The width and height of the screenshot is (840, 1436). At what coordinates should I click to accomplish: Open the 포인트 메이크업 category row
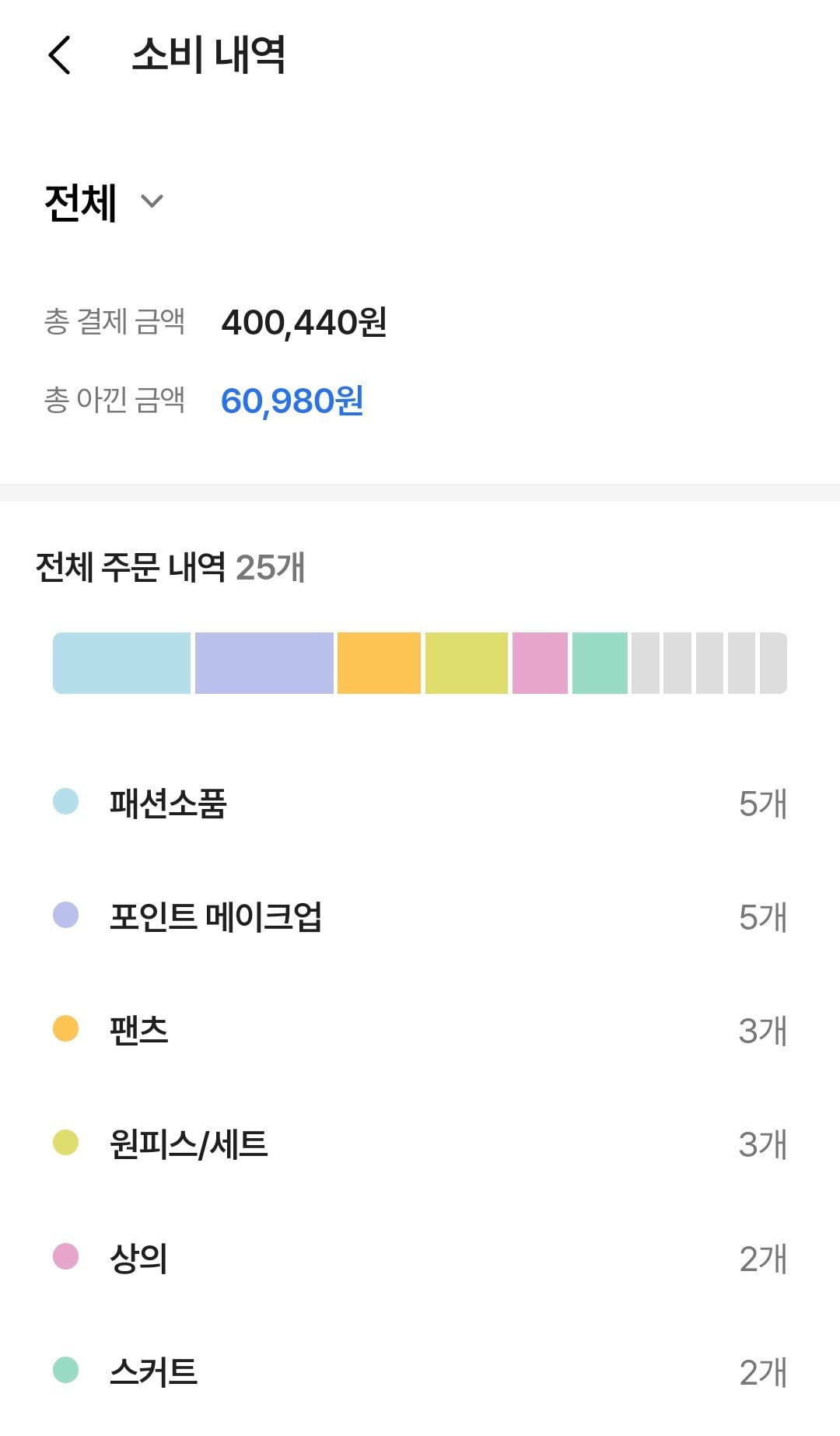tap(420, 917)
